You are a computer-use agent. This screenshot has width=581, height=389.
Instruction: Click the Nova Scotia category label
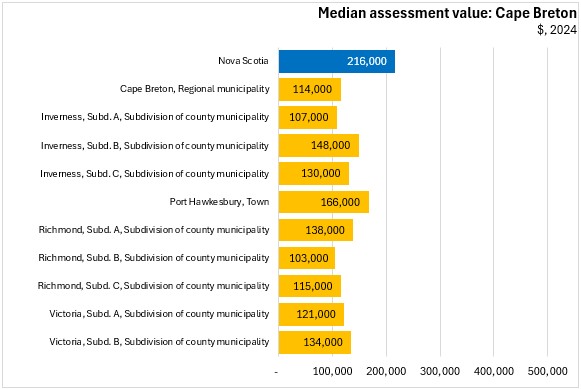point(243,61)
